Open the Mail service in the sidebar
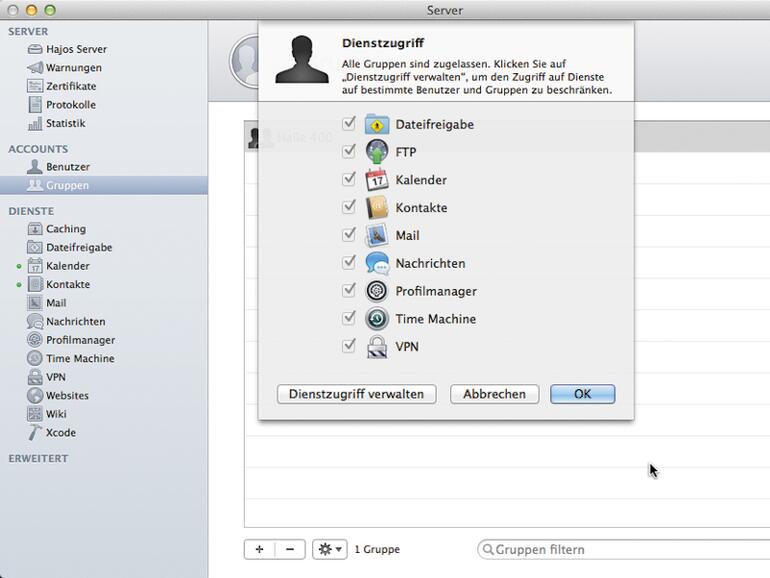 (47, 303)
